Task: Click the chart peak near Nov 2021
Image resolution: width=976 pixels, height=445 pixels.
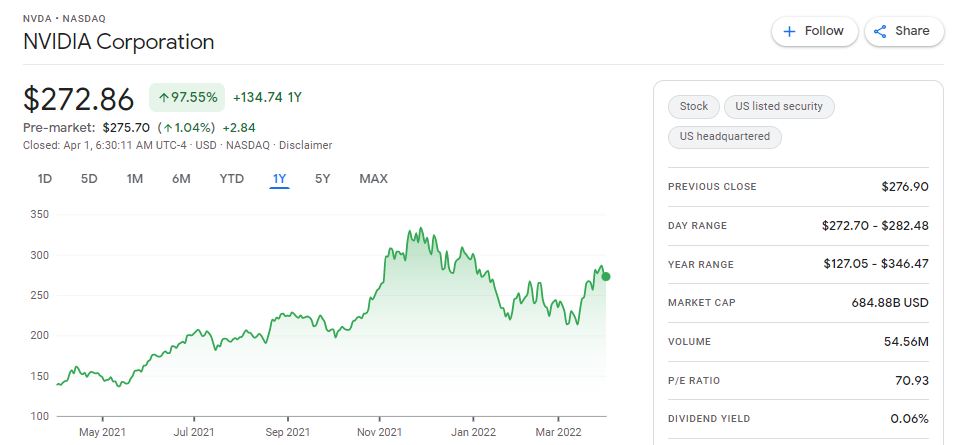Action: tap(421, 228)
